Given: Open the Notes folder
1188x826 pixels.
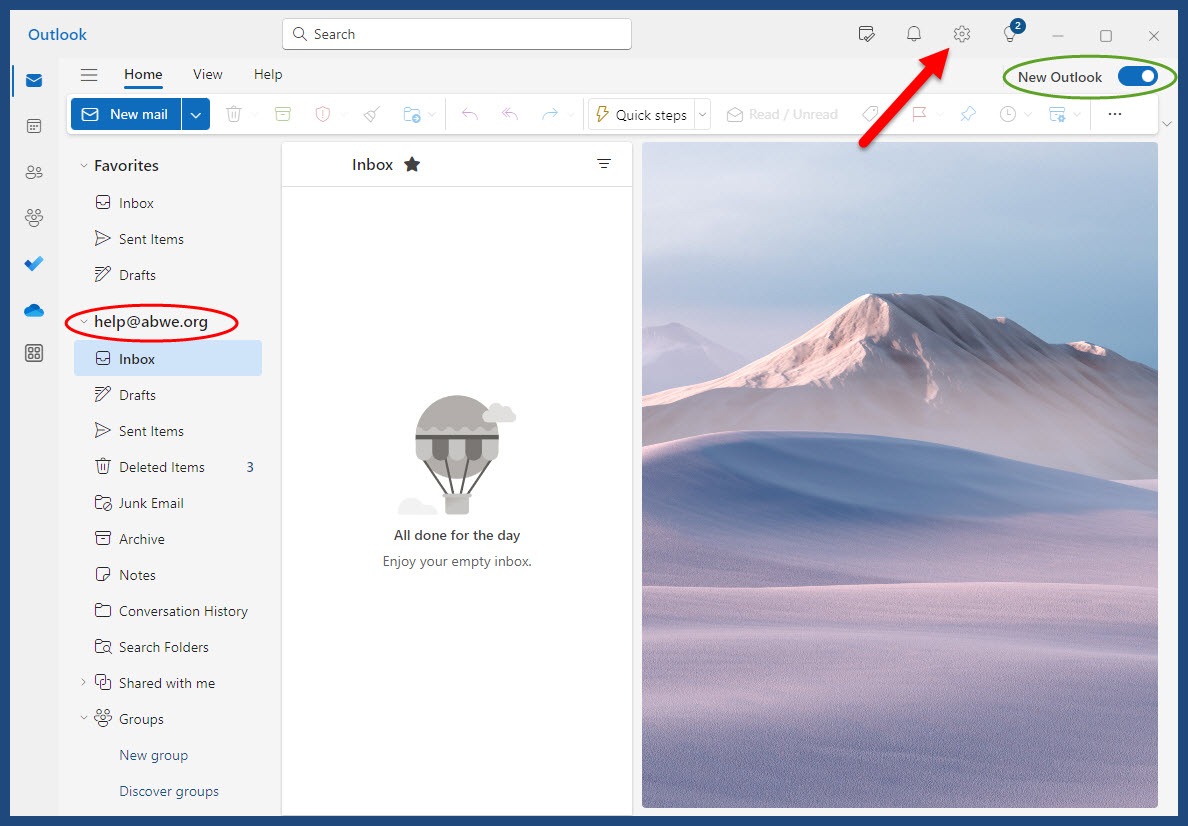Looking at the screenshot, I should (168, 575).
